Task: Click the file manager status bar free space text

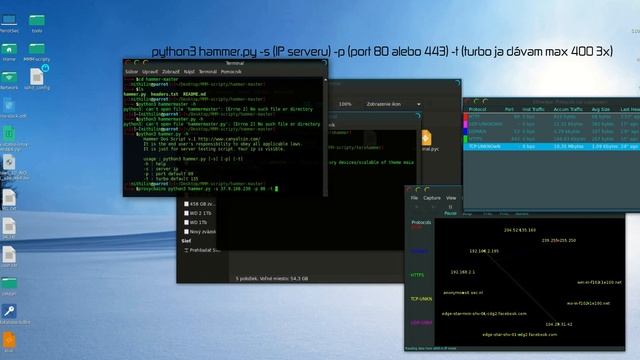Action: point(272,279)
